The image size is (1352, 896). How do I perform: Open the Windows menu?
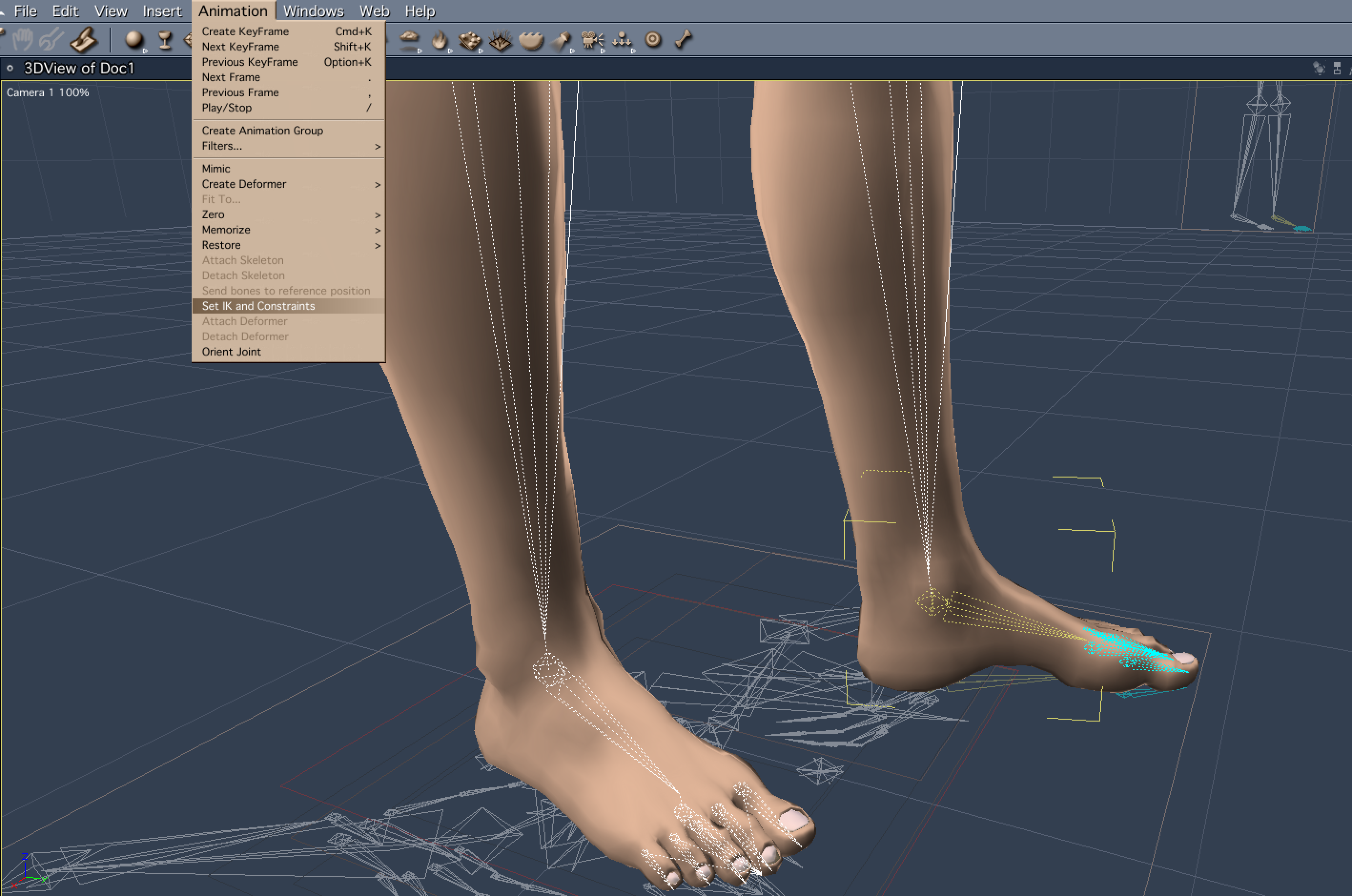point(313,10)
